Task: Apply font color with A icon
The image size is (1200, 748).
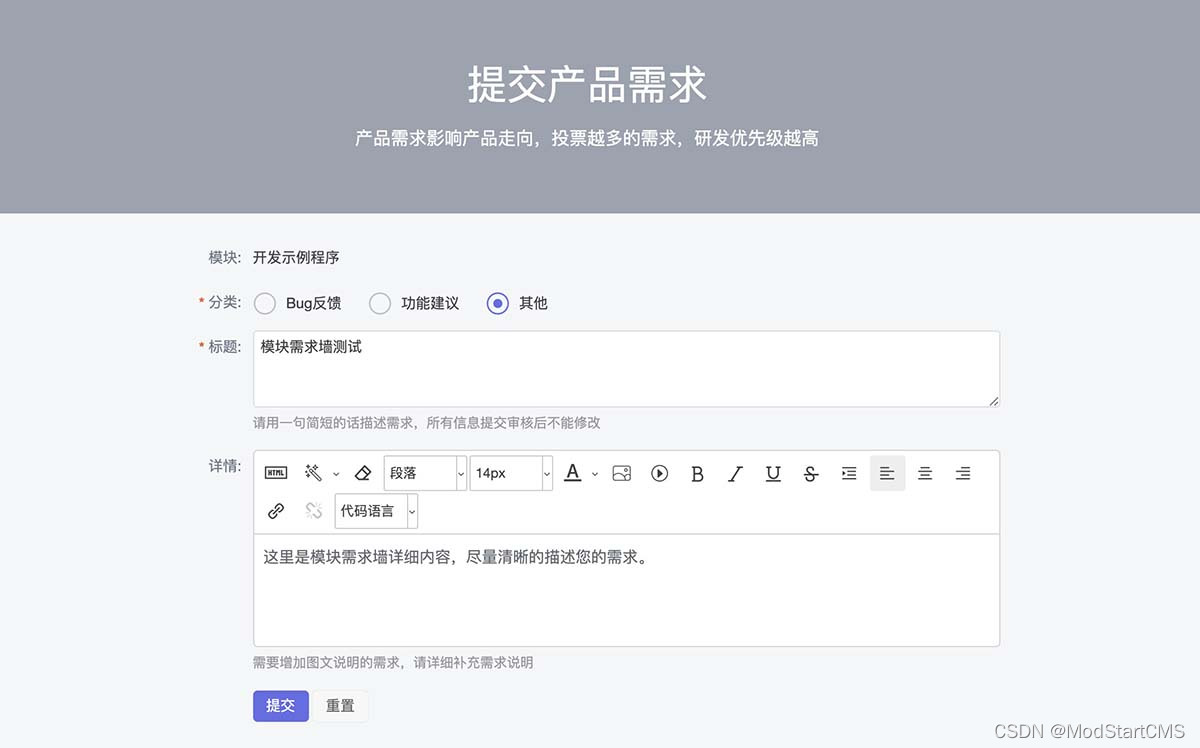Action: pos(572,473)
